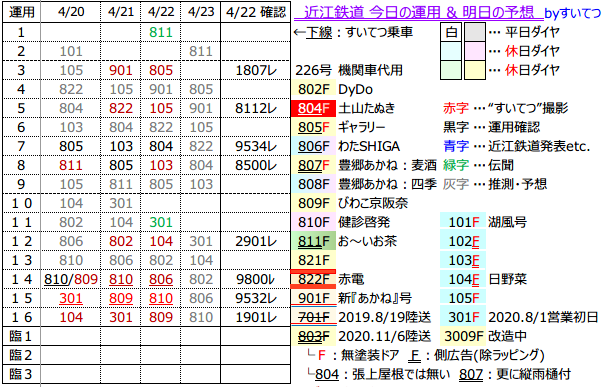Select the 4/21 column header
This screenshot has width=609, height=387.
click(x=121, y=12)
